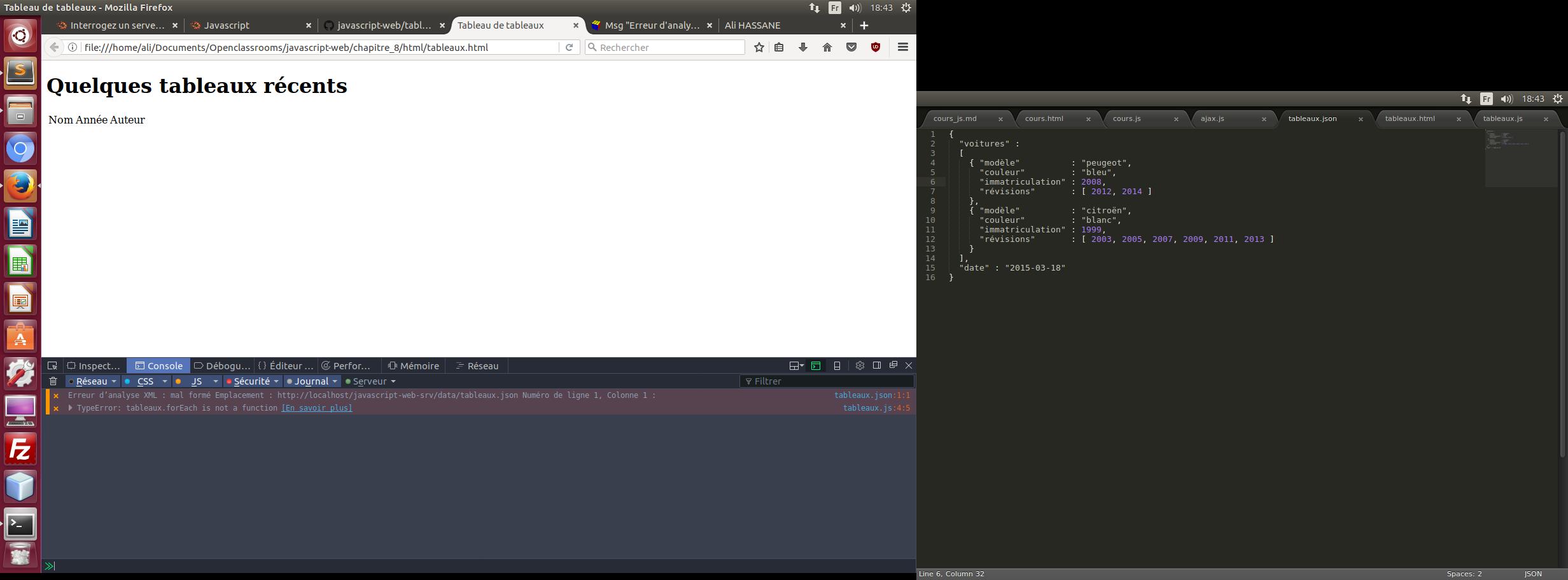Viewport: 1568px width, 580px height.
Task: Open the tableaux.js editor tab
Action: pos(1502,118)
